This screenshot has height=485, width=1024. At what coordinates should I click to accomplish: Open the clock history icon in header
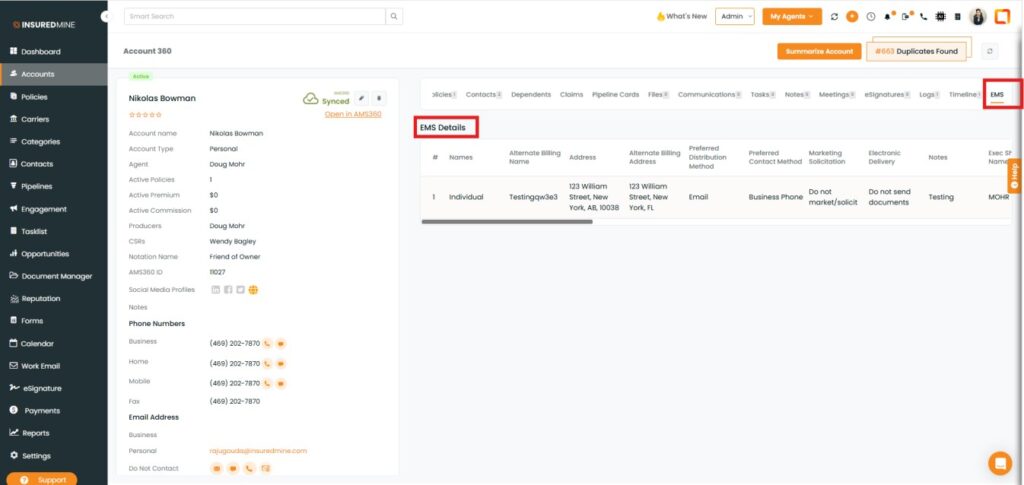point(870,17)
